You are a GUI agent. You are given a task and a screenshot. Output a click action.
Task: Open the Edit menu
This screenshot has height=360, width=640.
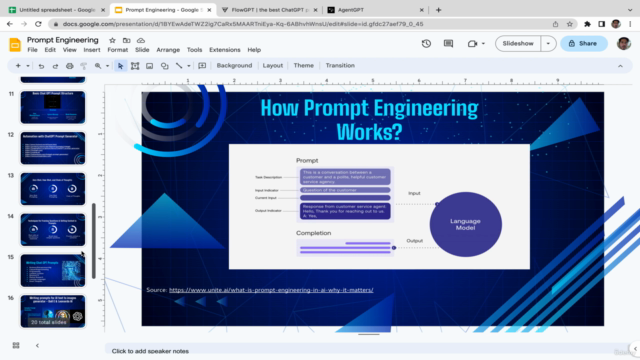click(x=50, y=50)
